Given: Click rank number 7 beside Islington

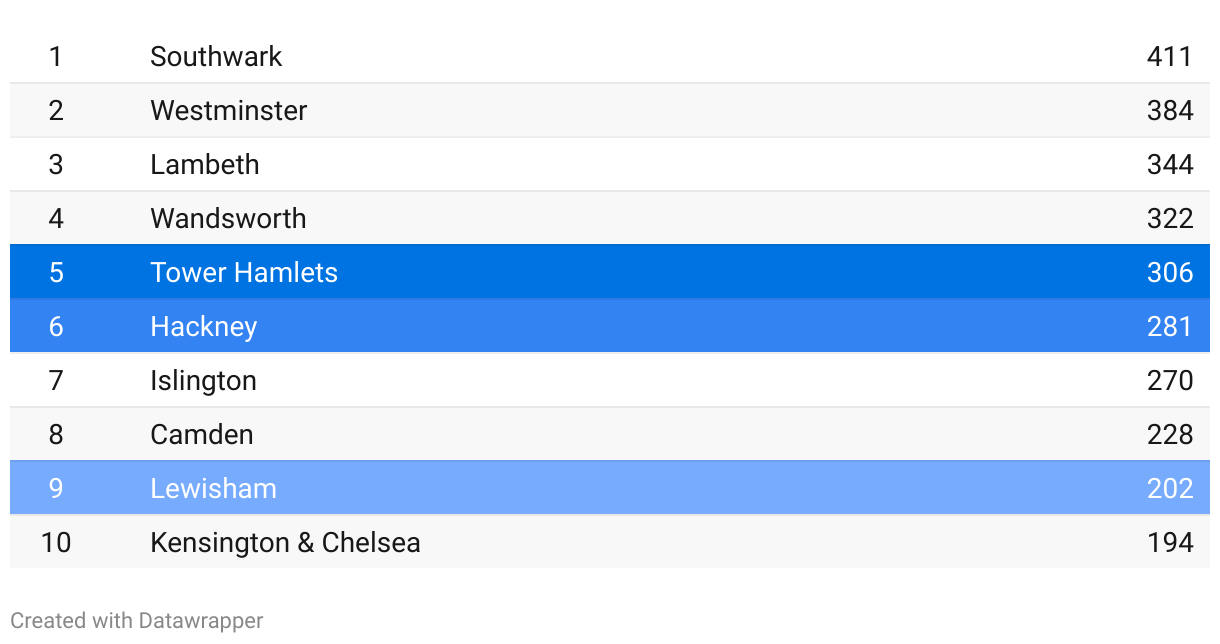Looking at the screenshot, I should [56, 381].
